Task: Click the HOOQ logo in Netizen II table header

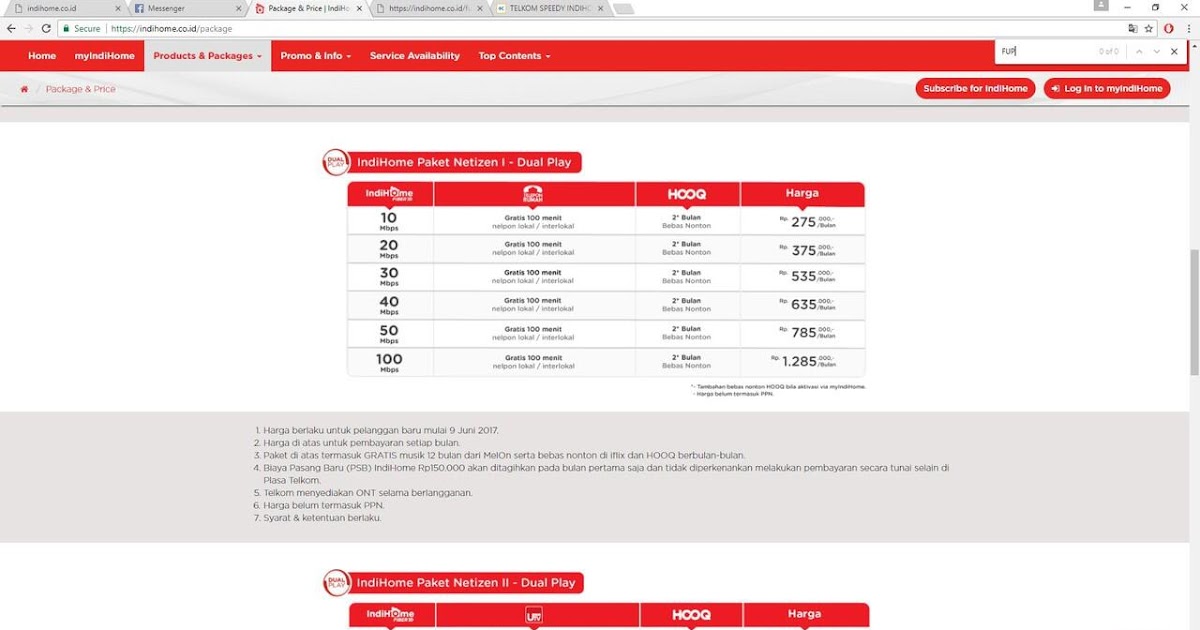Action: tap(691, 615)
